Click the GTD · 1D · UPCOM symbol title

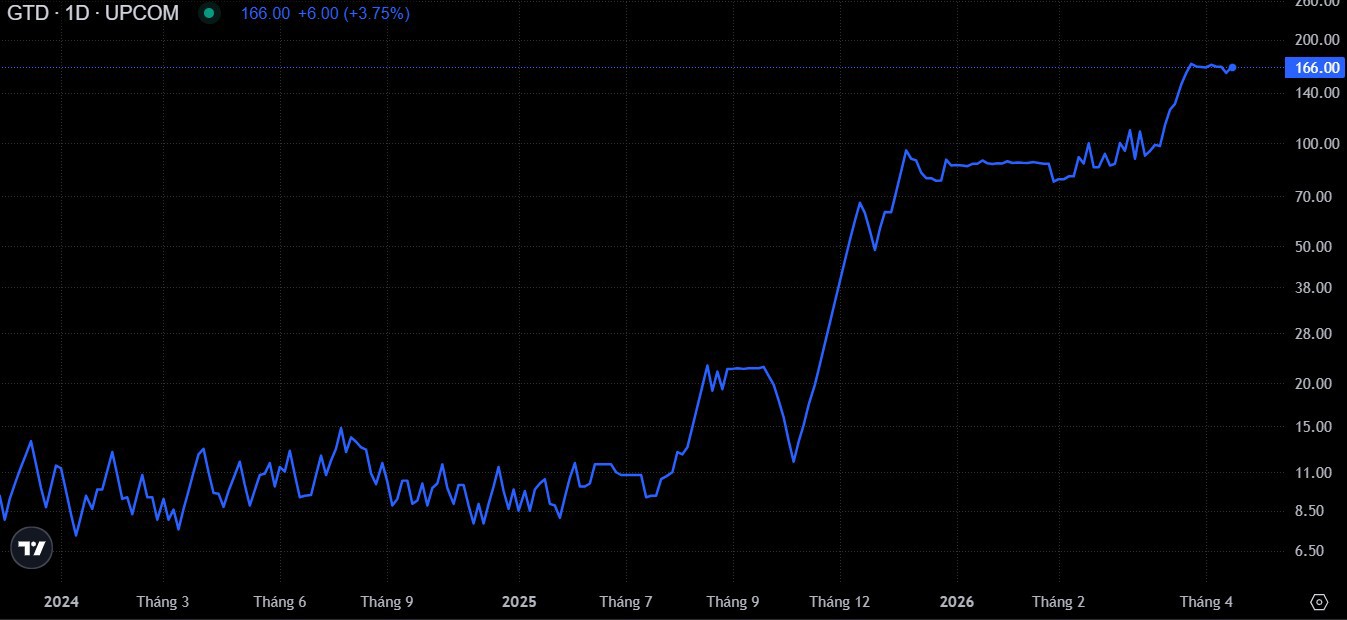tap(93, 14)
